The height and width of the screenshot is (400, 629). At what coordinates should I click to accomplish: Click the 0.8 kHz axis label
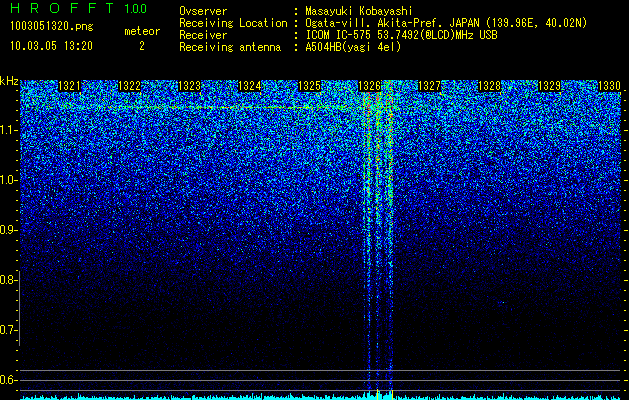pyautogui.click(x=7, y=280)
